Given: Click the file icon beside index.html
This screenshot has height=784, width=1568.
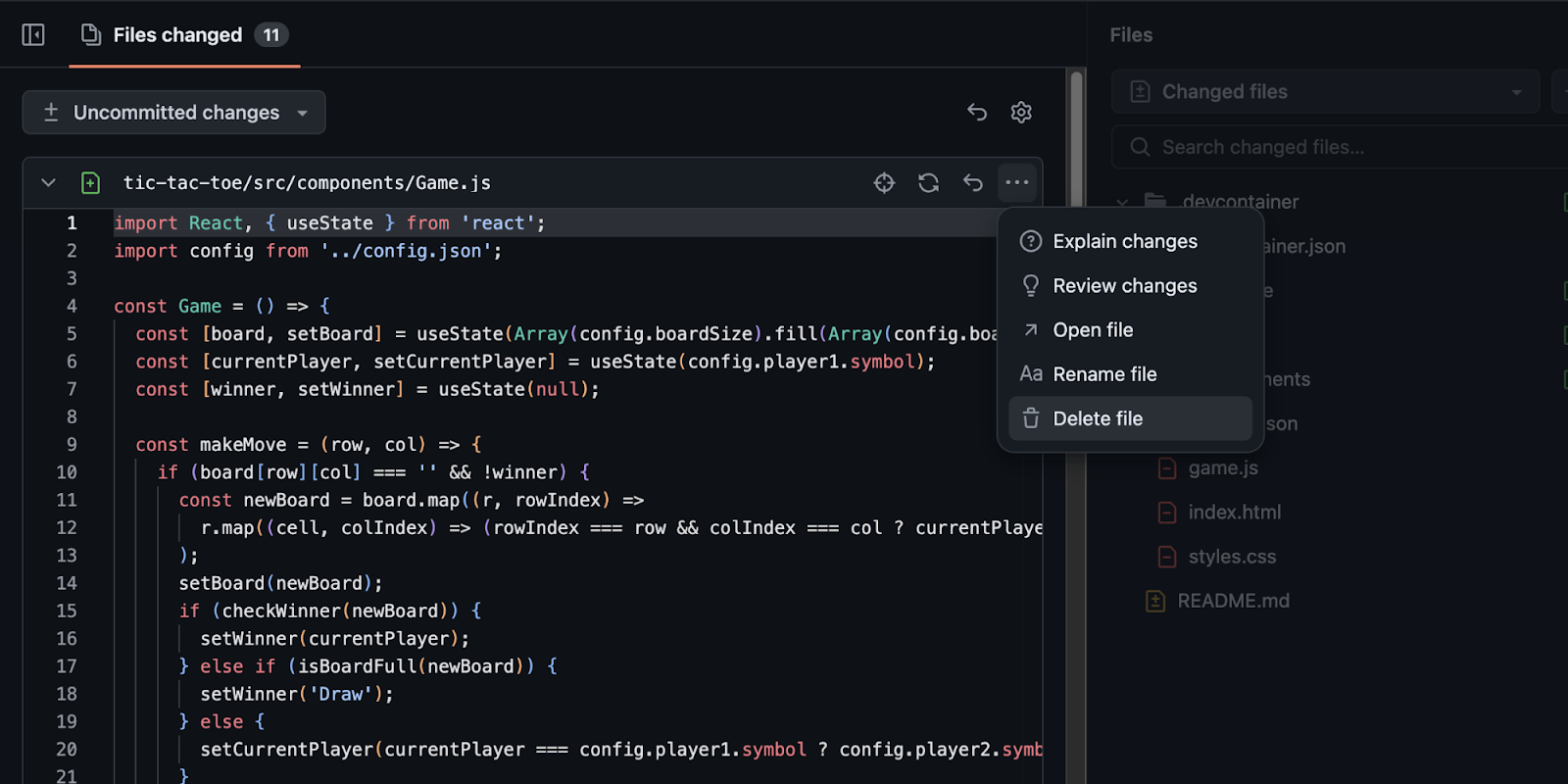Looking at the screenshot, I should (x=1166, y=513).
